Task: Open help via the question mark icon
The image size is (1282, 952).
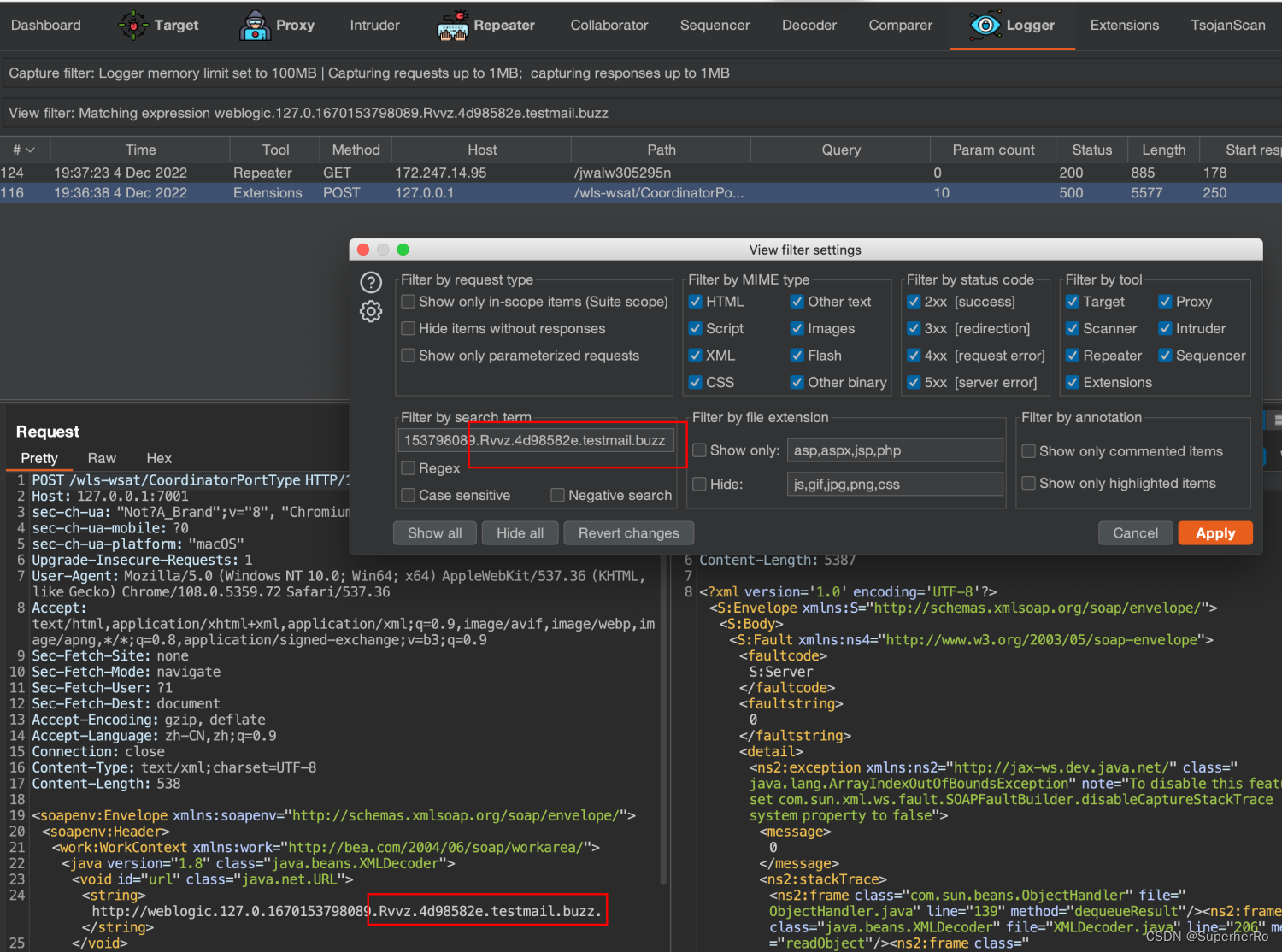Action: [371, 283]
